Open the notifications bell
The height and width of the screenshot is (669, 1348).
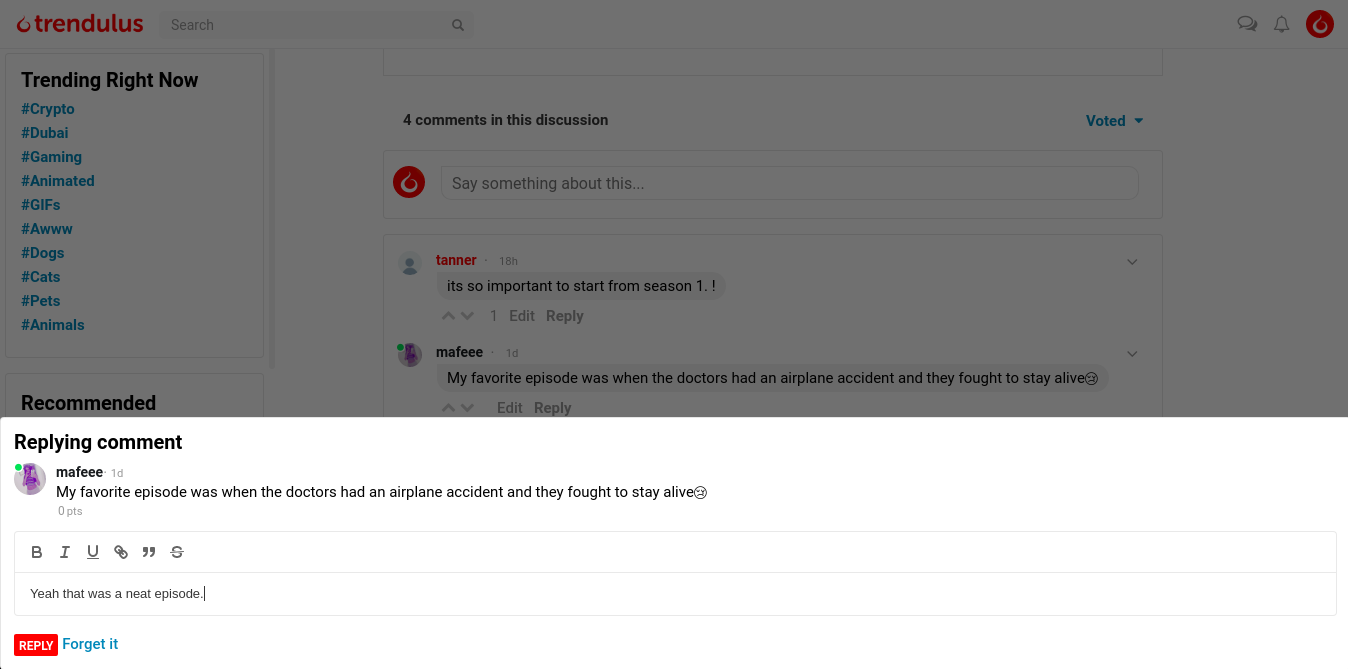point(1281,24)
